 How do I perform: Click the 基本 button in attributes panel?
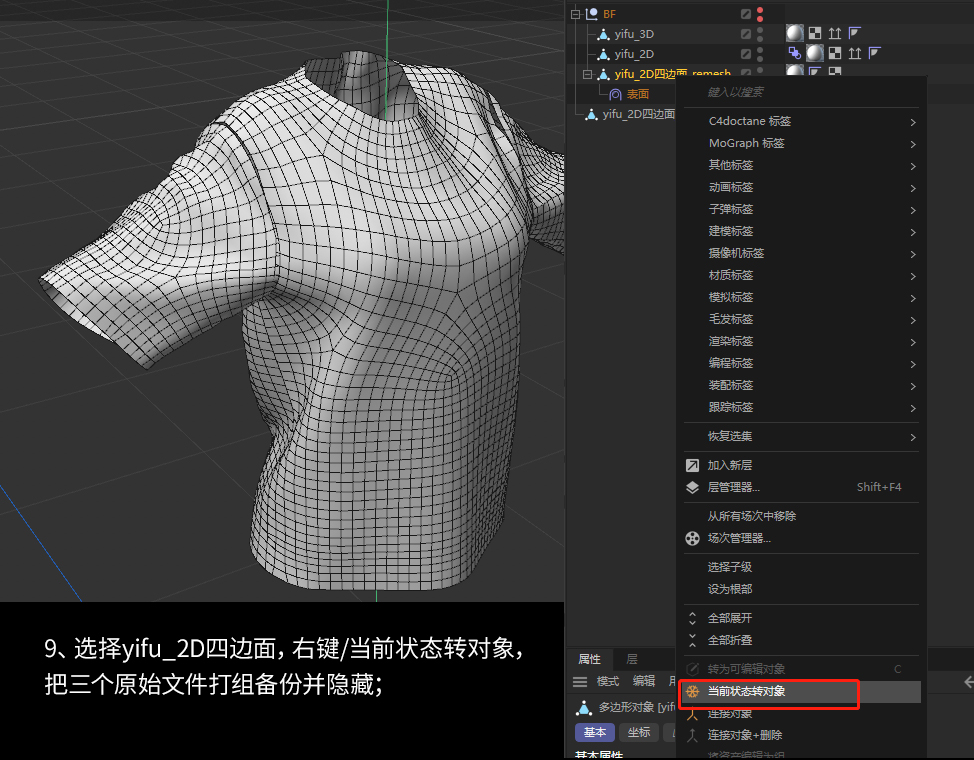pos(594,732)
